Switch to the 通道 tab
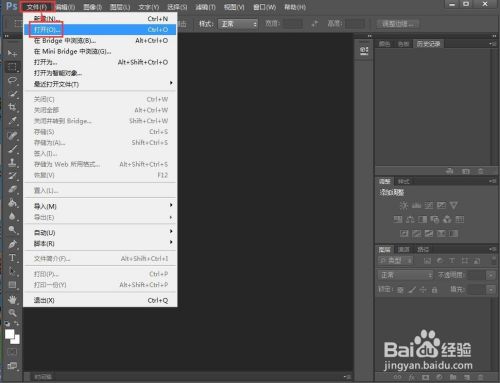This screenshot has width=500, height=383. click(404, 250)
